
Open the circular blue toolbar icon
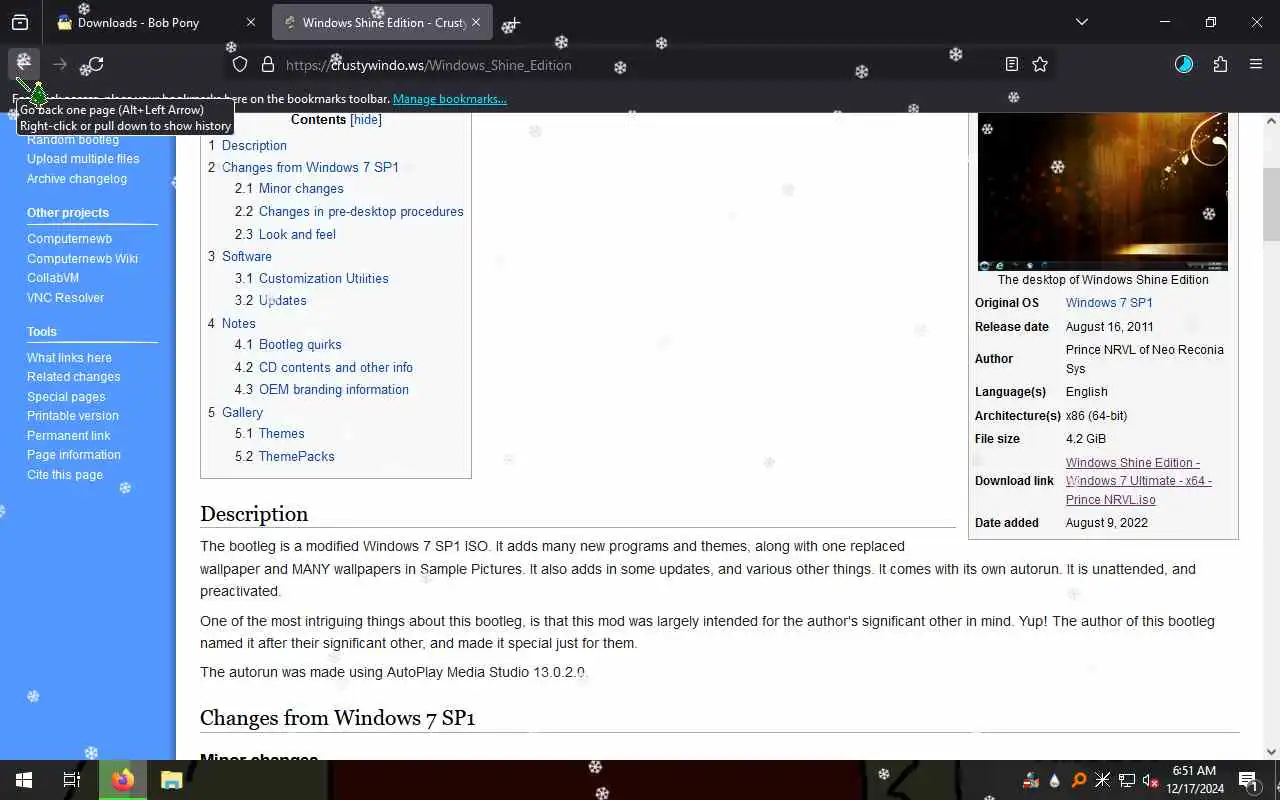tap(1184, 64)
